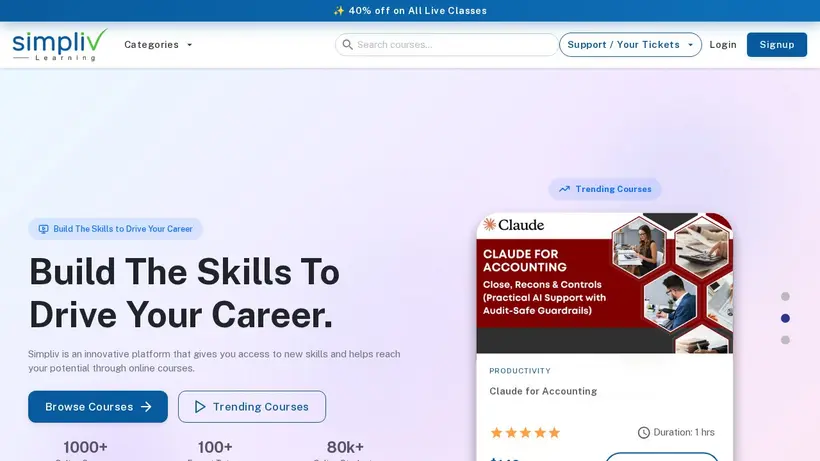The width and height of the screenshot is (820, 461).
Task: Click the PRODUCTIVITY category label
Action: (x=520, y=371)
